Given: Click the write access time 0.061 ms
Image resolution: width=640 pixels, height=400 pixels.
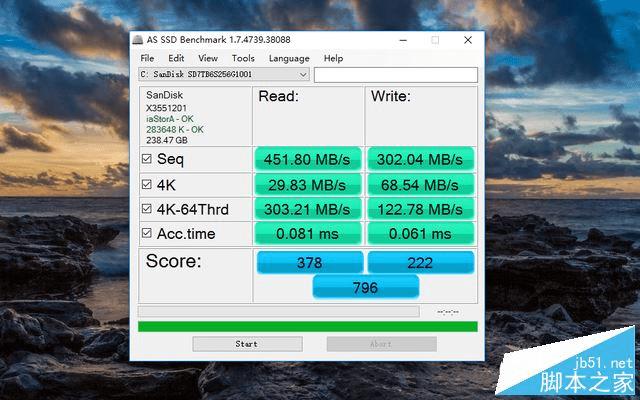Looking at the screenshot, I should [420, 234].
